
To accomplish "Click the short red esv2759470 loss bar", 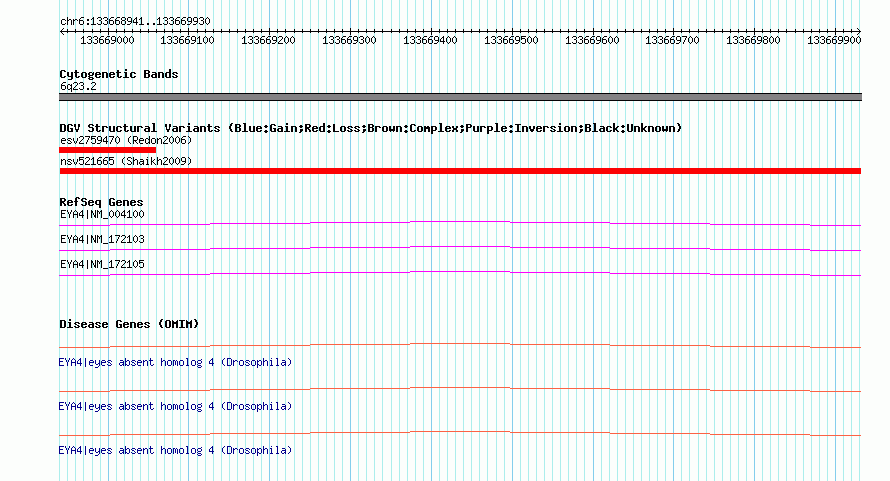I will (x=107, y=150).
